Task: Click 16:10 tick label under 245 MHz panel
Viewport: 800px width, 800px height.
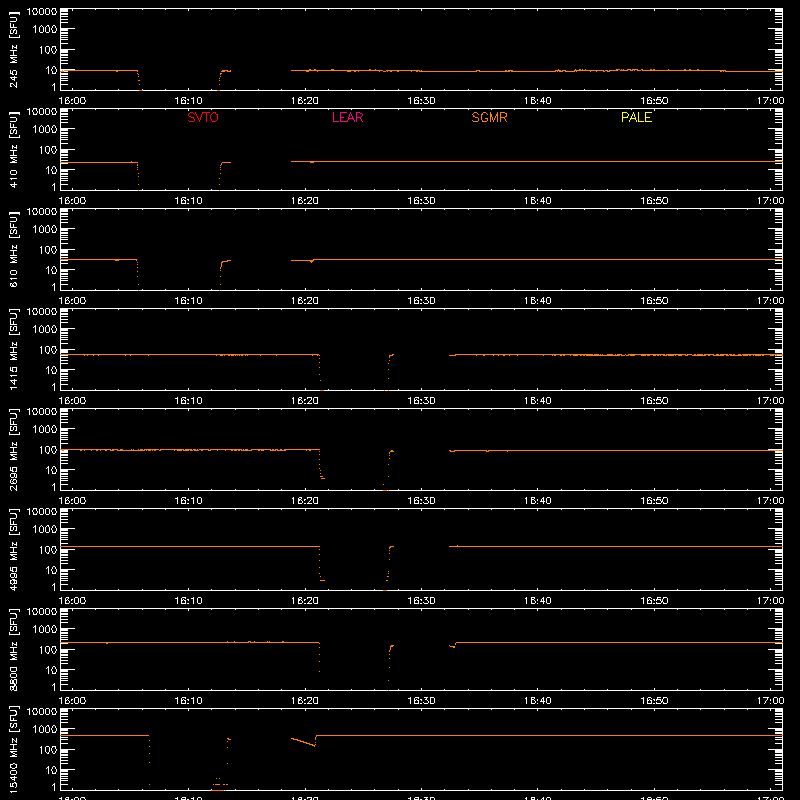Action: [x=188, y=101]
